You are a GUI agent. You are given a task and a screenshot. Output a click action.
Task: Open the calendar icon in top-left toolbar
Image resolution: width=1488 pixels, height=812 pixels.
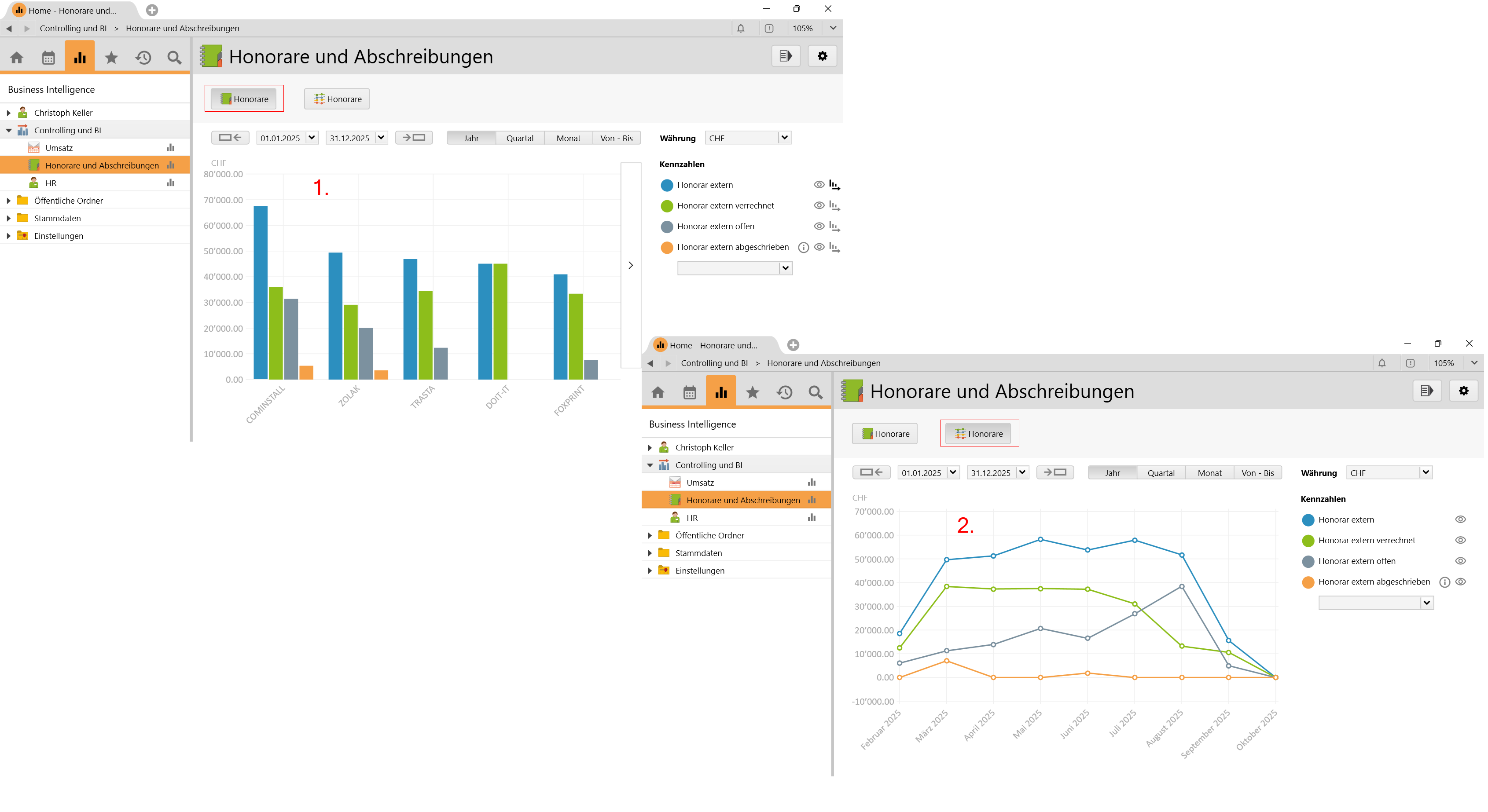pyautogui.click(x=48, y=57)
